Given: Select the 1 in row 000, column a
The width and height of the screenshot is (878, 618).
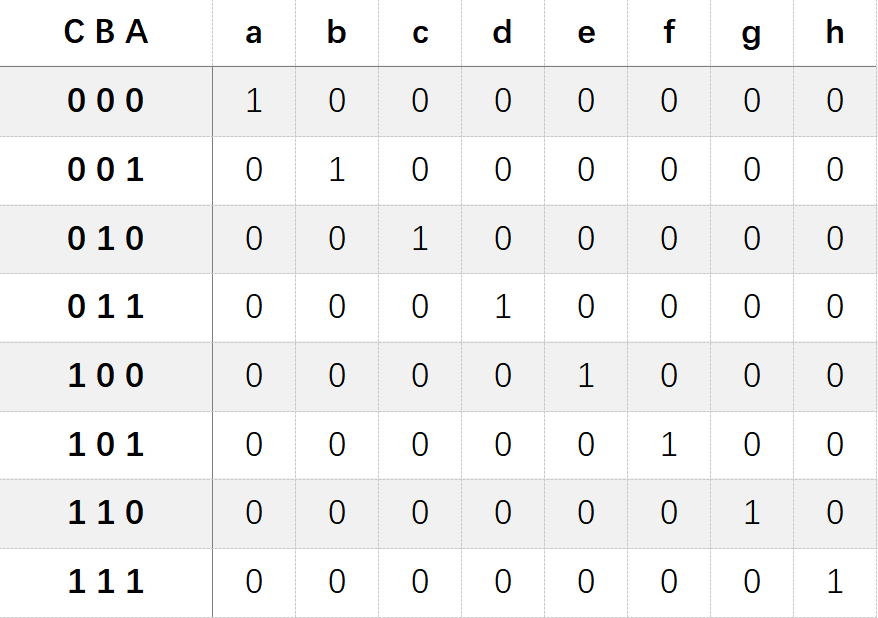Looking at the screenshot, I should click(x=254, y=101).
